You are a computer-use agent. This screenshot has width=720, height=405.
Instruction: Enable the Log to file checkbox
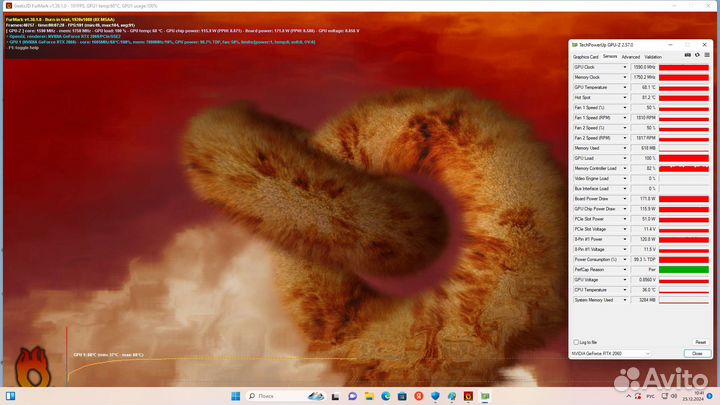[577, 342]
